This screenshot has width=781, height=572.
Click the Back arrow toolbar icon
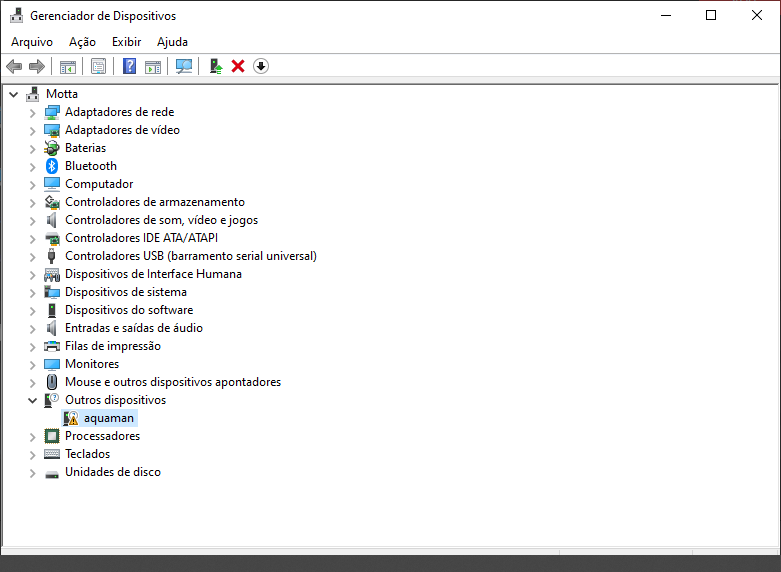pyautogui.click(x=14, y=66)
